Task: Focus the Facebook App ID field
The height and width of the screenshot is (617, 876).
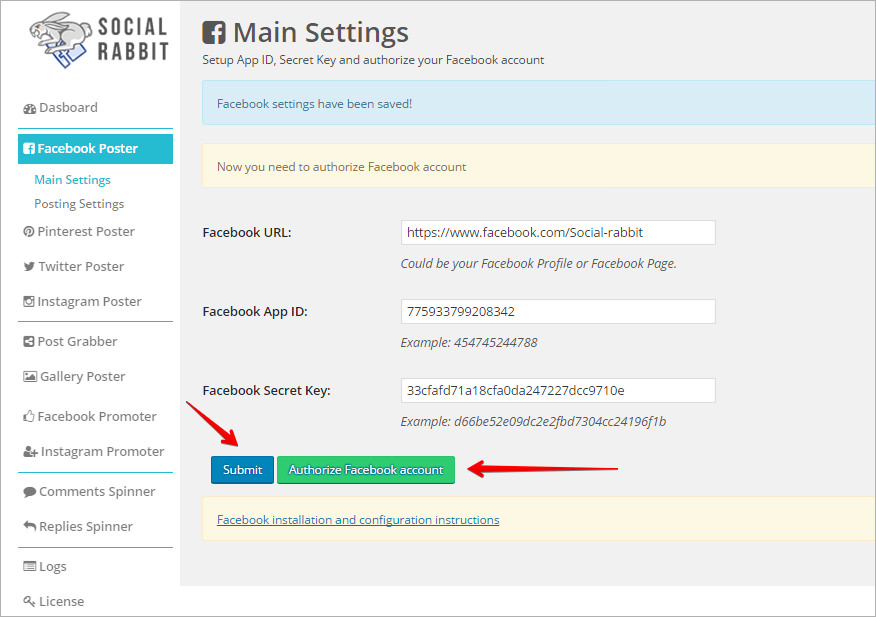Action: tap(558, 311)
